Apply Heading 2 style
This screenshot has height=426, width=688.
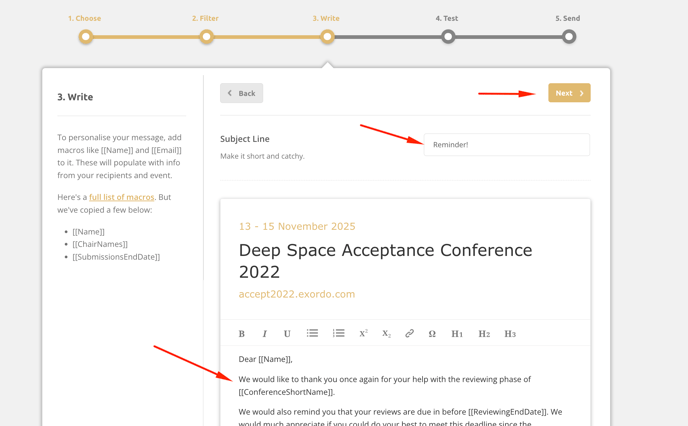(x=484, y=334)
